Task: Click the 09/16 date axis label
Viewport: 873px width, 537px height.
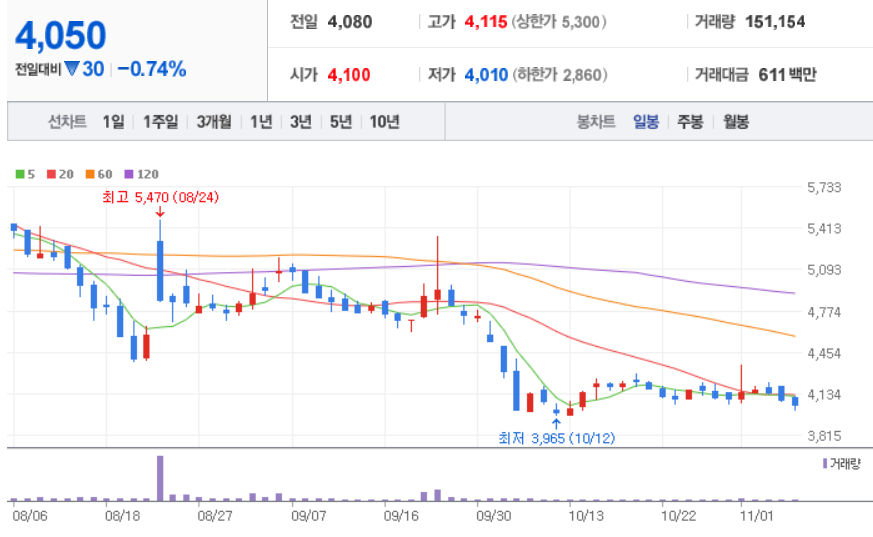Action: (401, 516)
